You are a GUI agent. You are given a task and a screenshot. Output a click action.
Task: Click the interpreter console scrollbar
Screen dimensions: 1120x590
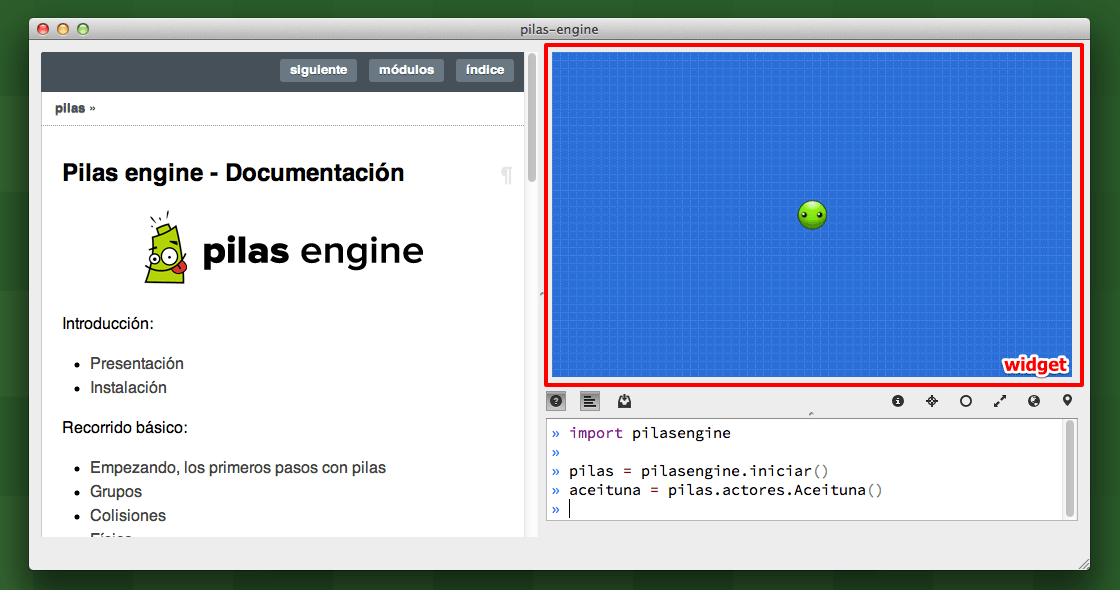[1070, 468]
